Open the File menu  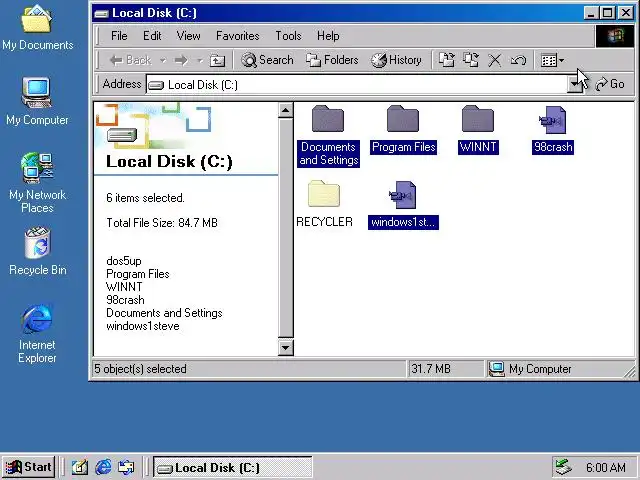119,36
